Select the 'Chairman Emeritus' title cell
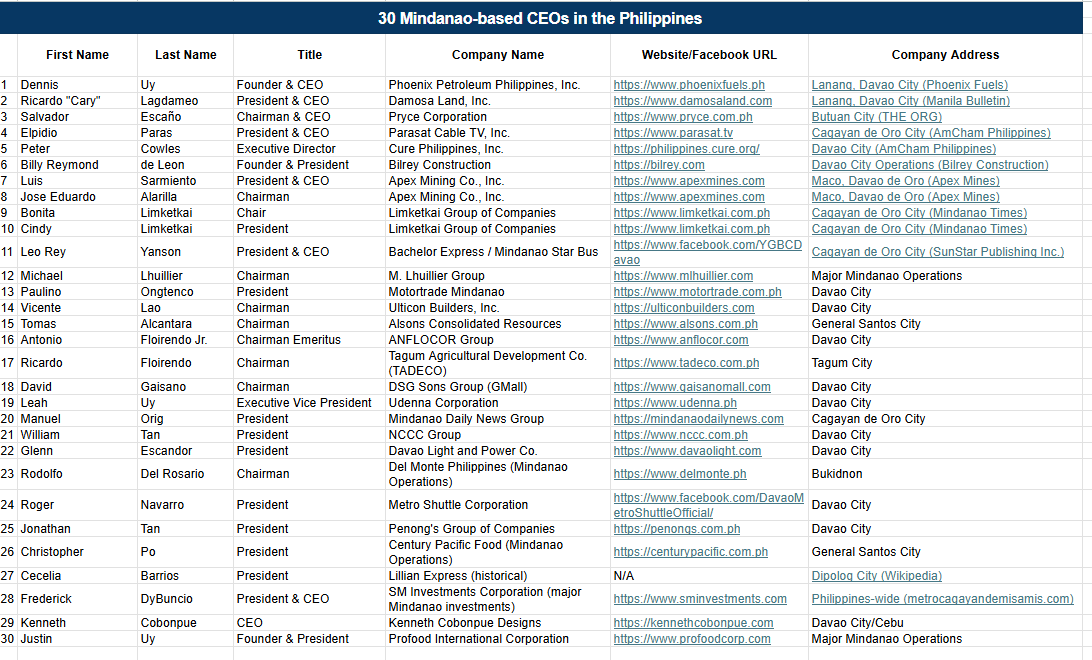1092x660 pixels. click(x=309, y=340)
